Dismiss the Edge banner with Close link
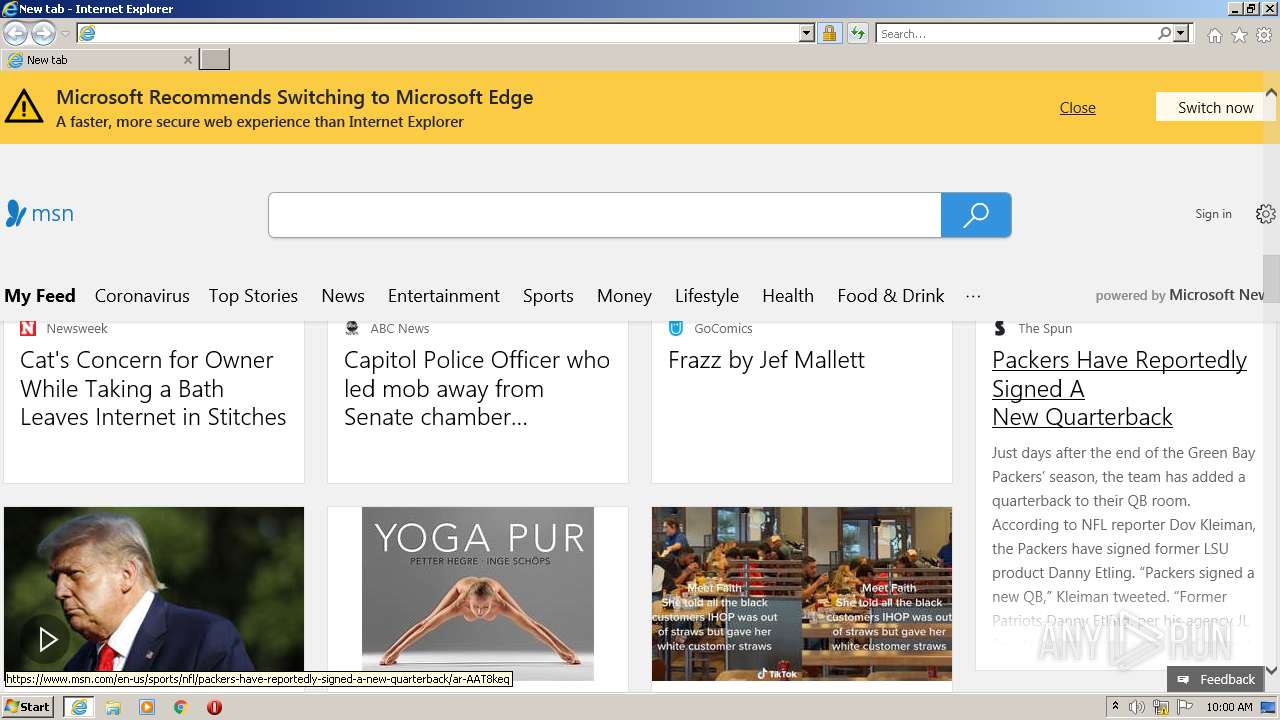This screenshot has height=720, width=1280. [1077, 107]
